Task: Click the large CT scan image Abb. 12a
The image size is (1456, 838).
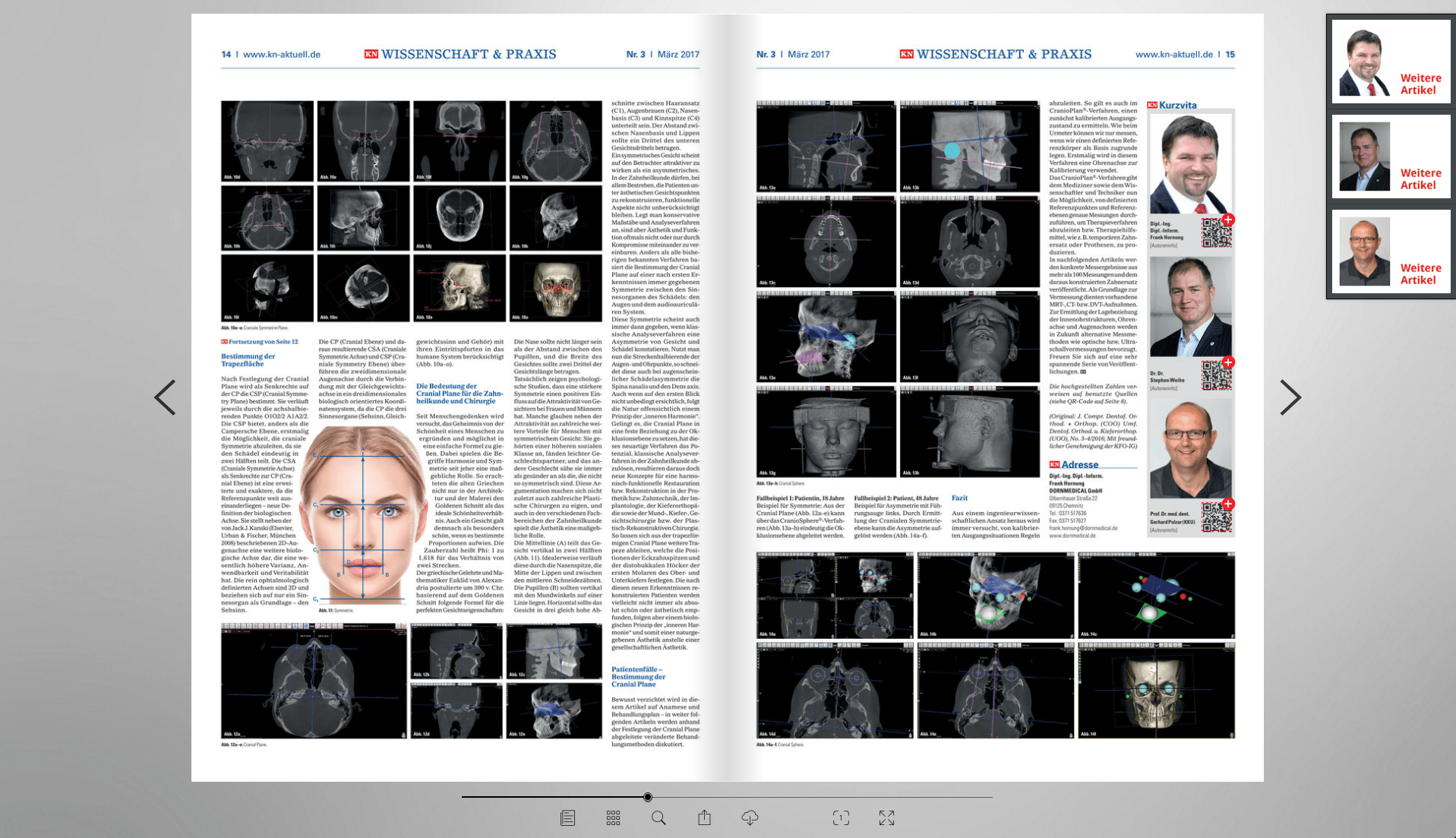Action: click(314, 681)
